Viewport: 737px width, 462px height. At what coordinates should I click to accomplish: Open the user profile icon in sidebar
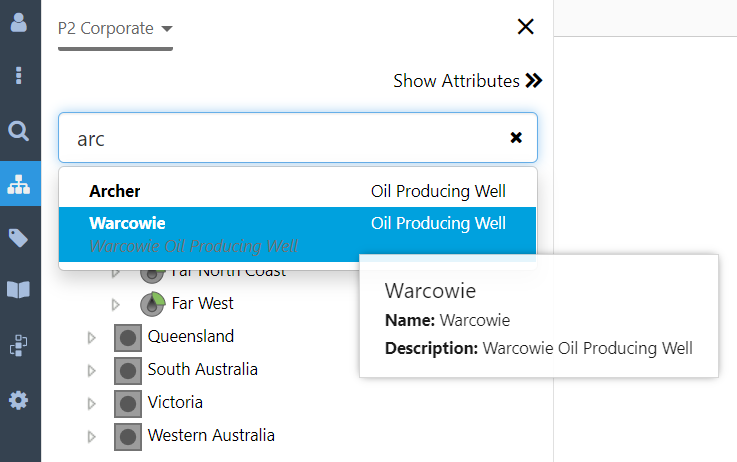19,23
